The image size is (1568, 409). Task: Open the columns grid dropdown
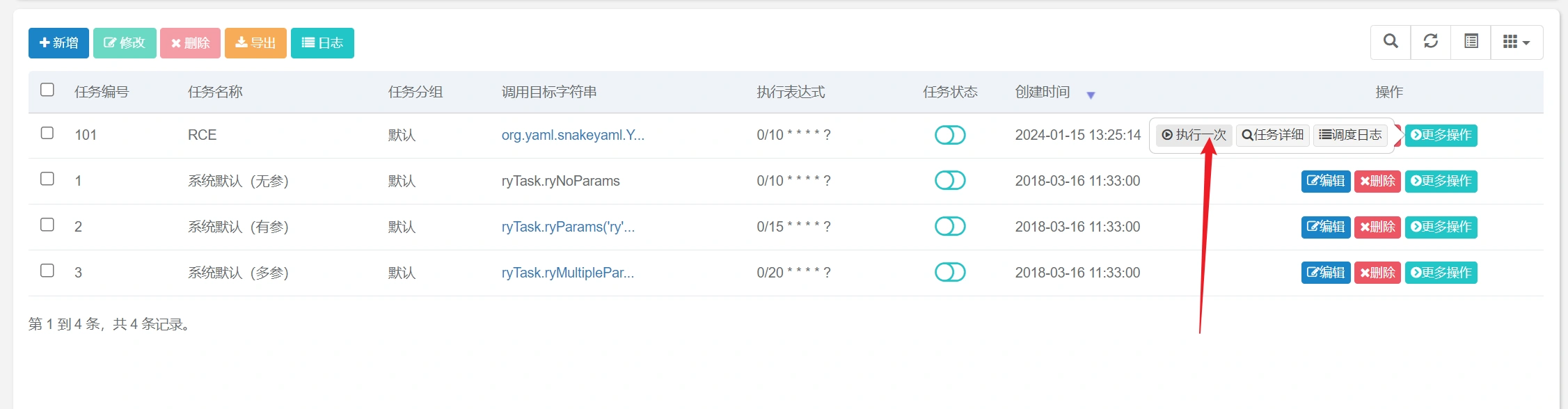point(1516,42)
